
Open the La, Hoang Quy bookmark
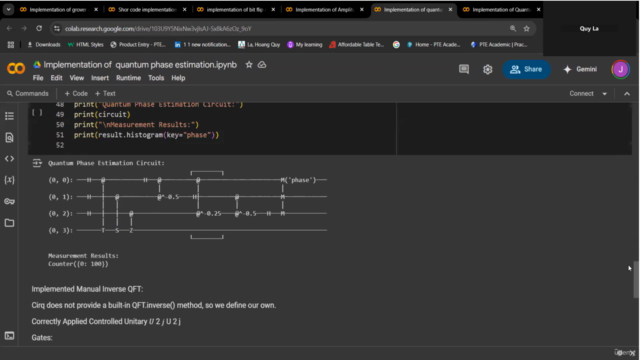tap(259, 45)
